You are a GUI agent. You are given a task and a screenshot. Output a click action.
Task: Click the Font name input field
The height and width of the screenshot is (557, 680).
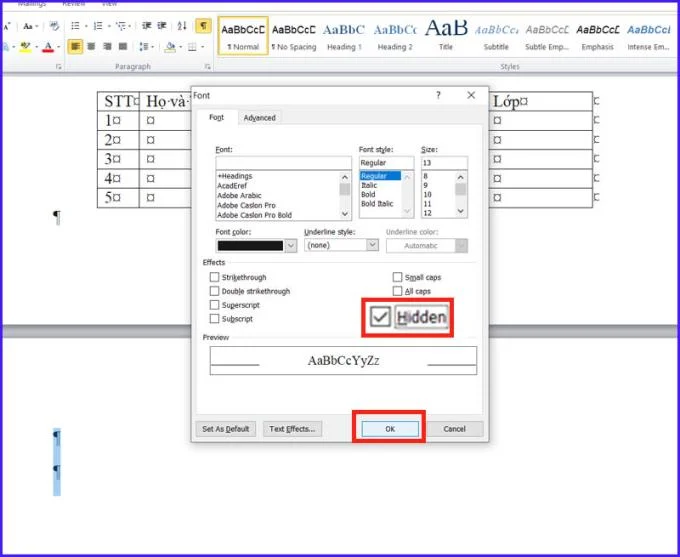(x=283, y=163)
